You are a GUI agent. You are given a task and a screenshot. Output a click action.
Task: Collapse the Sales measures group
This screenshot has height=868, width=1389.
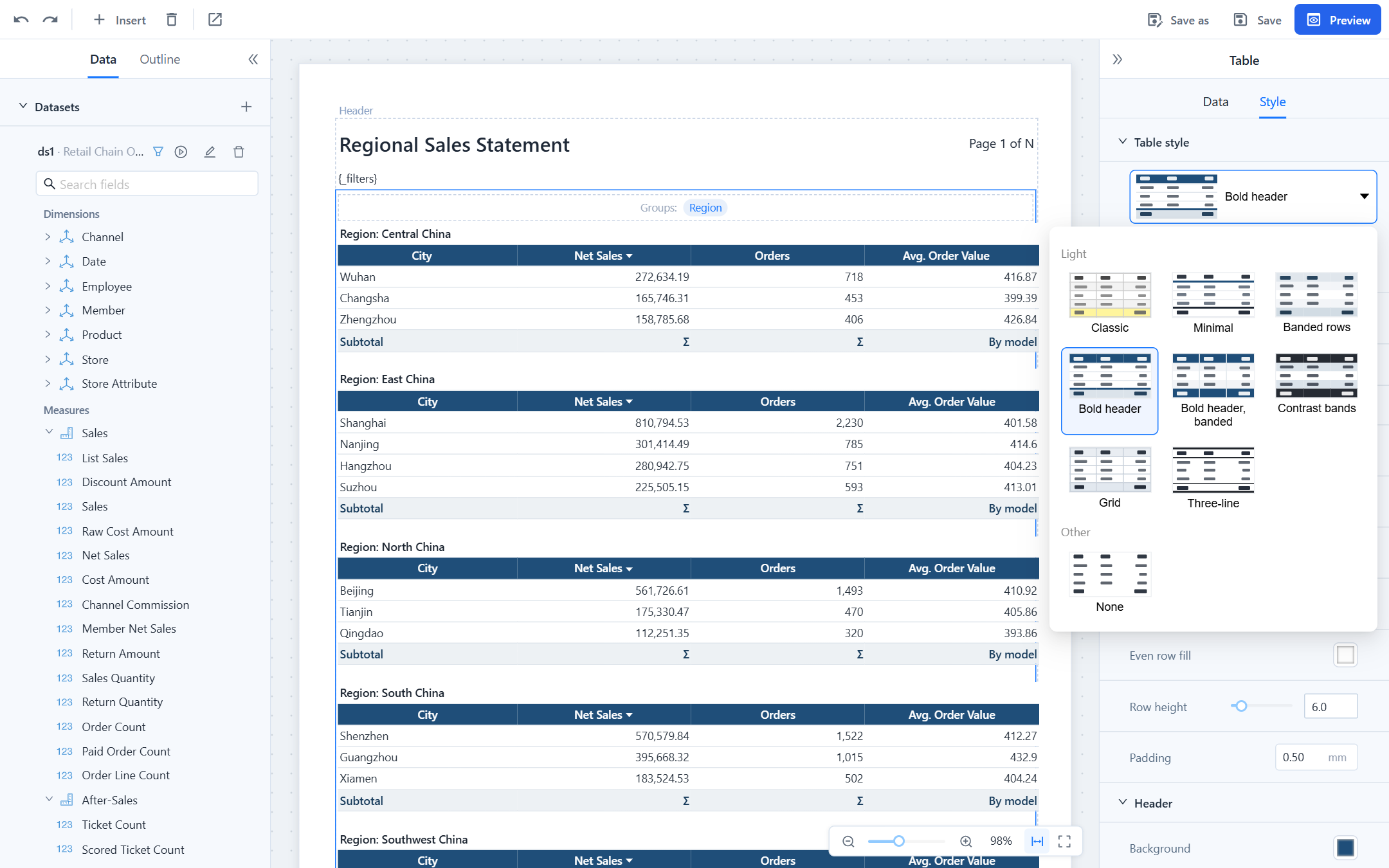coord(49,432)
